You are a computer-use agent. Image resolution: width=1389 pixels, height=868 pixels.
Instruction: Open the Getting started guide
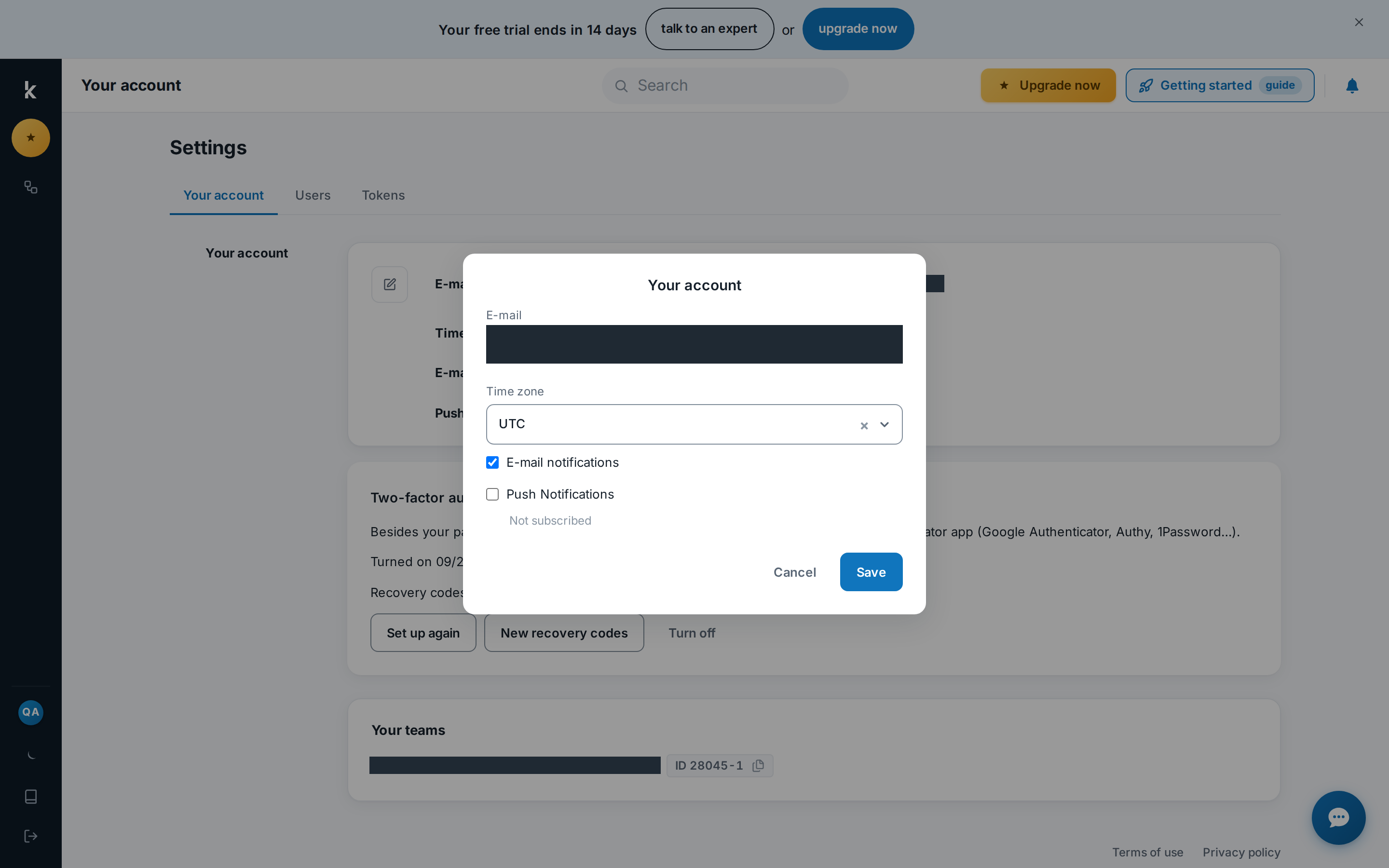1220,85
